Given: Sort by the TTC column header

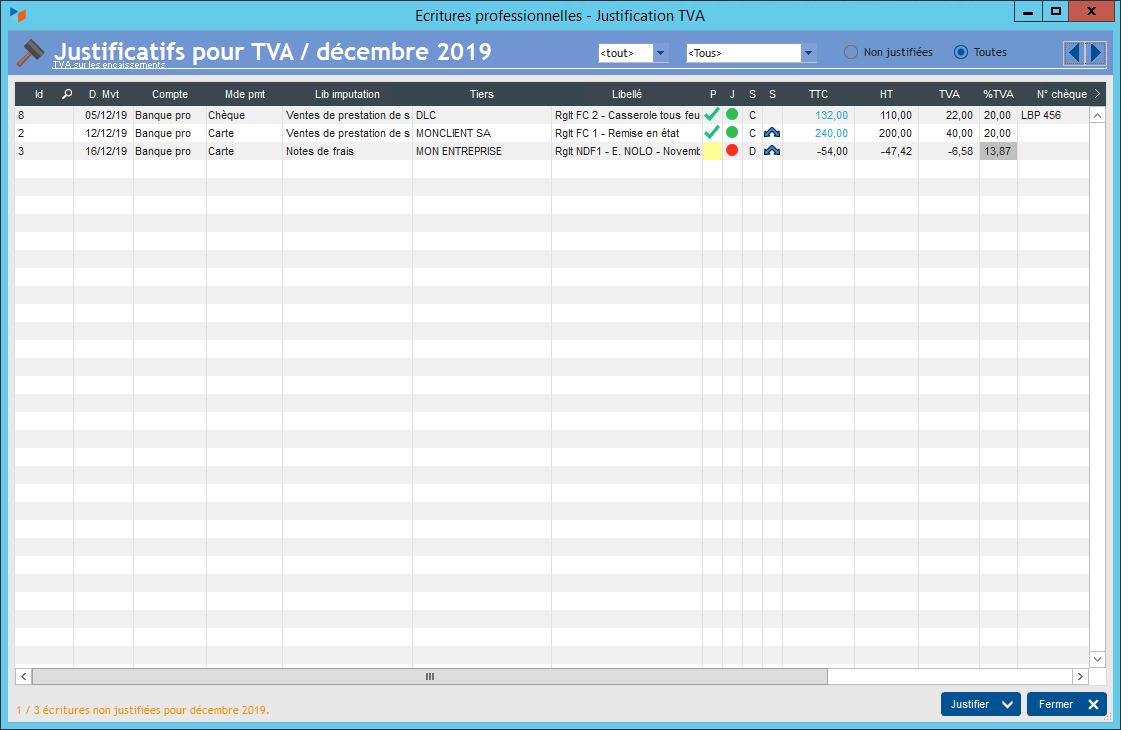Looking at the screenshot, I should [818, 94].
